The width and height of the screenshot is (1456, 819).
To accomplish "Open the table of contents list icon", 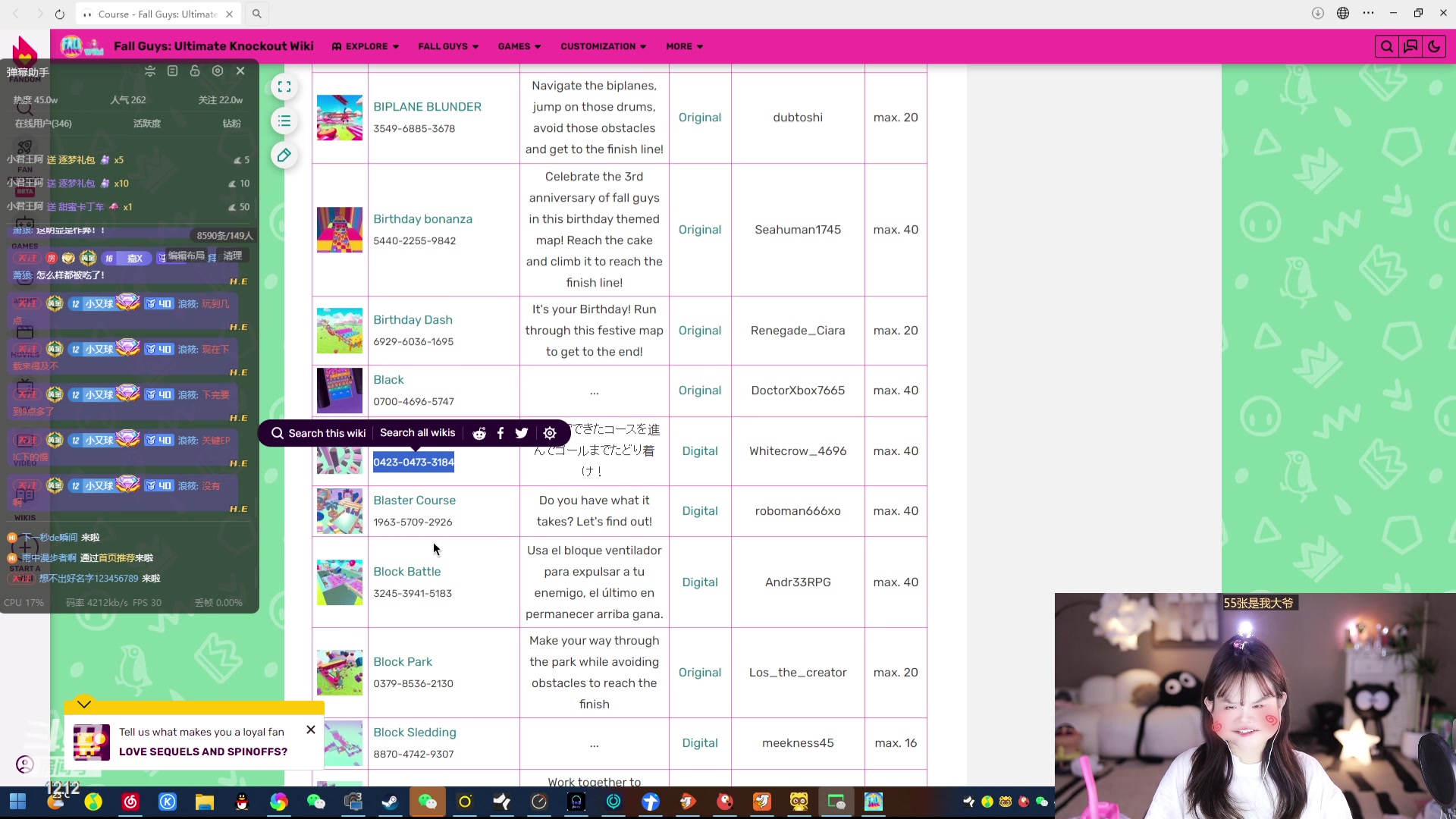I will click(x=284, y=121).
